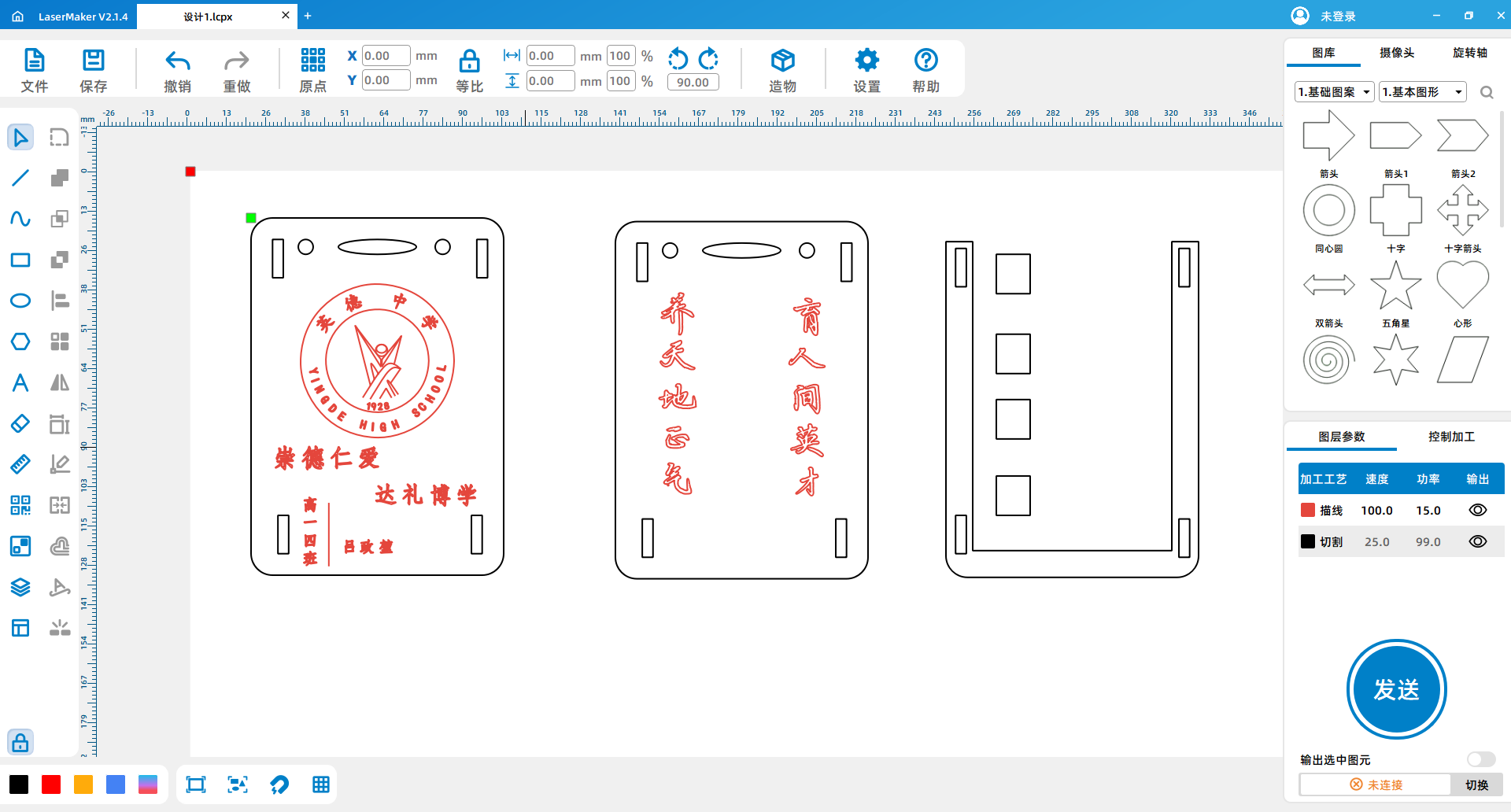1511x812 pixels.
Task: Open the 控制加工 tab
Action: 1451,437
